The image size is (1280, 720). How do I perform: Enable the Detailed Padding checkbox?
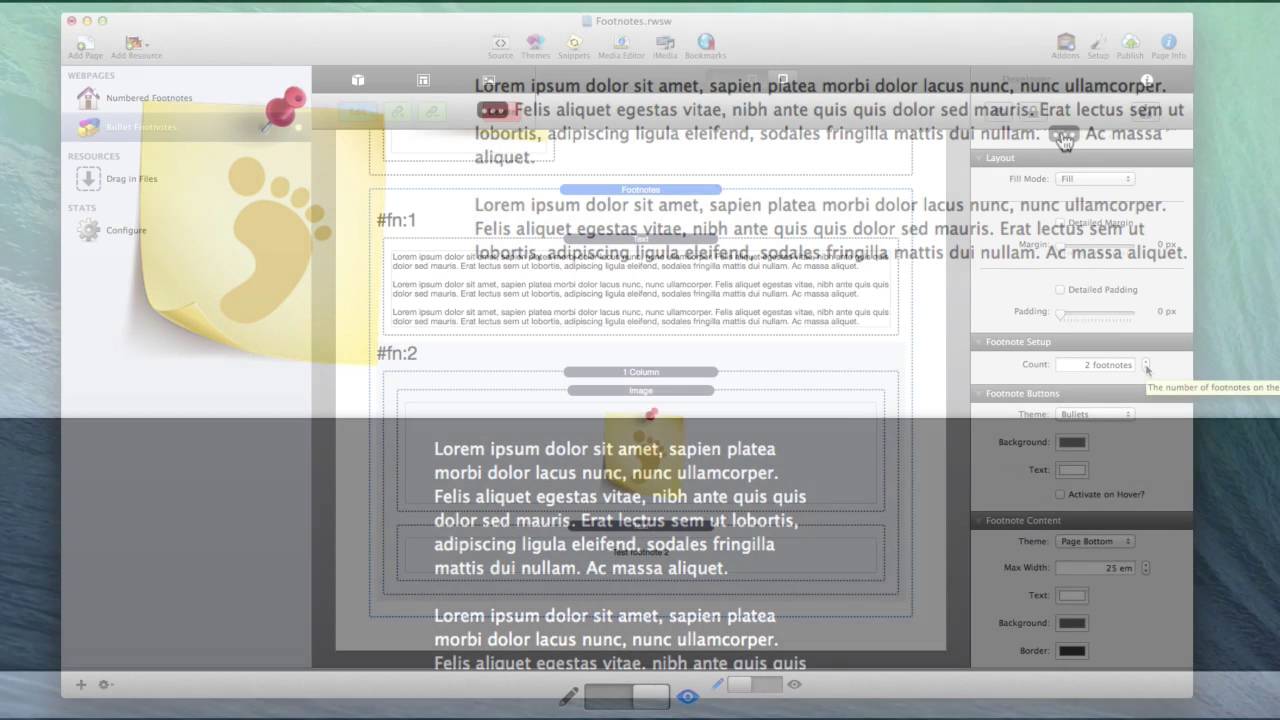coord(1060,290)
